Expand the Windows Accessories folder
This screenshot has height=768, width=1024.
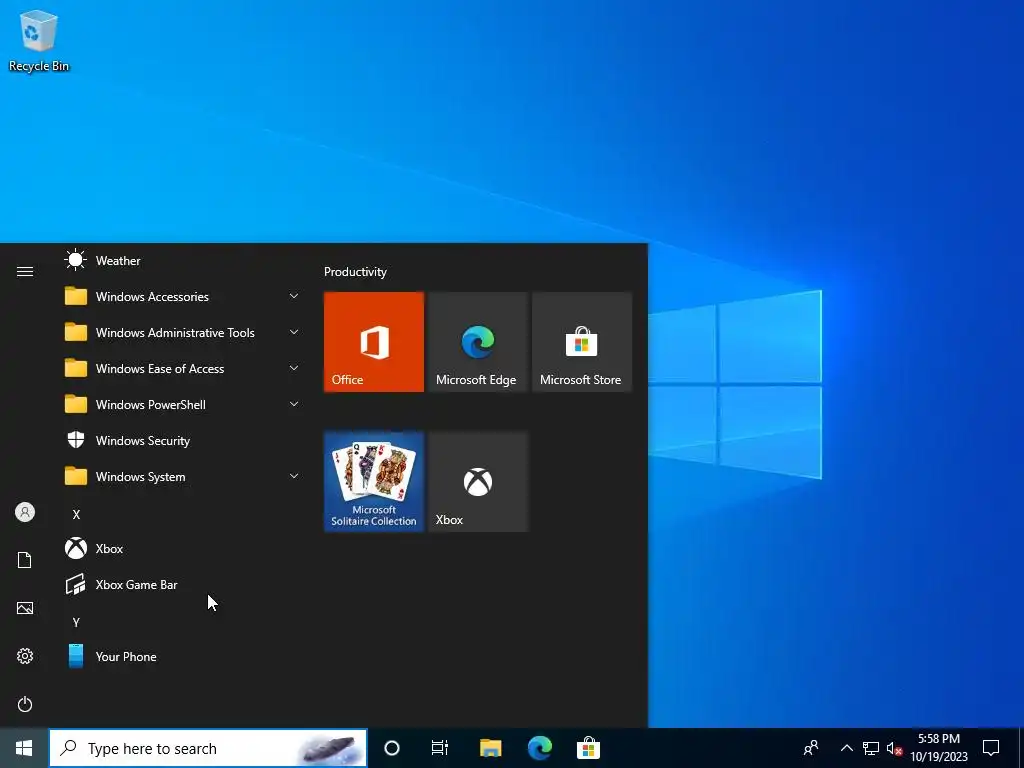[182, 296]
